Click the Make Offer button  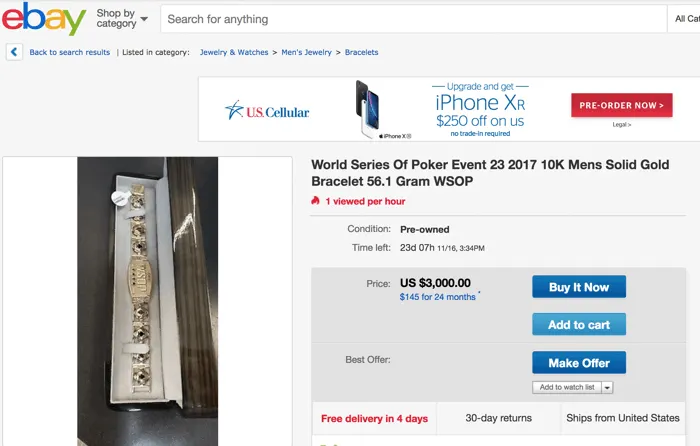click(579, 362)
